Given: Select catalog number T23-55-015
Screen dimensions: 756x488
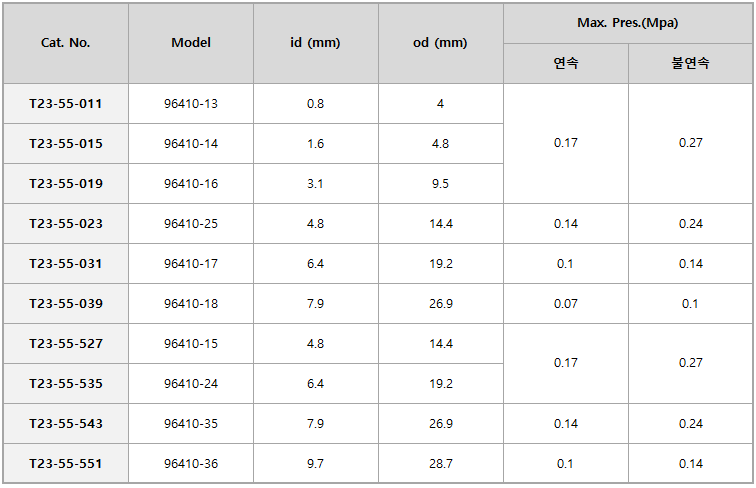Looking at the screenshot, I should (66, 144).
